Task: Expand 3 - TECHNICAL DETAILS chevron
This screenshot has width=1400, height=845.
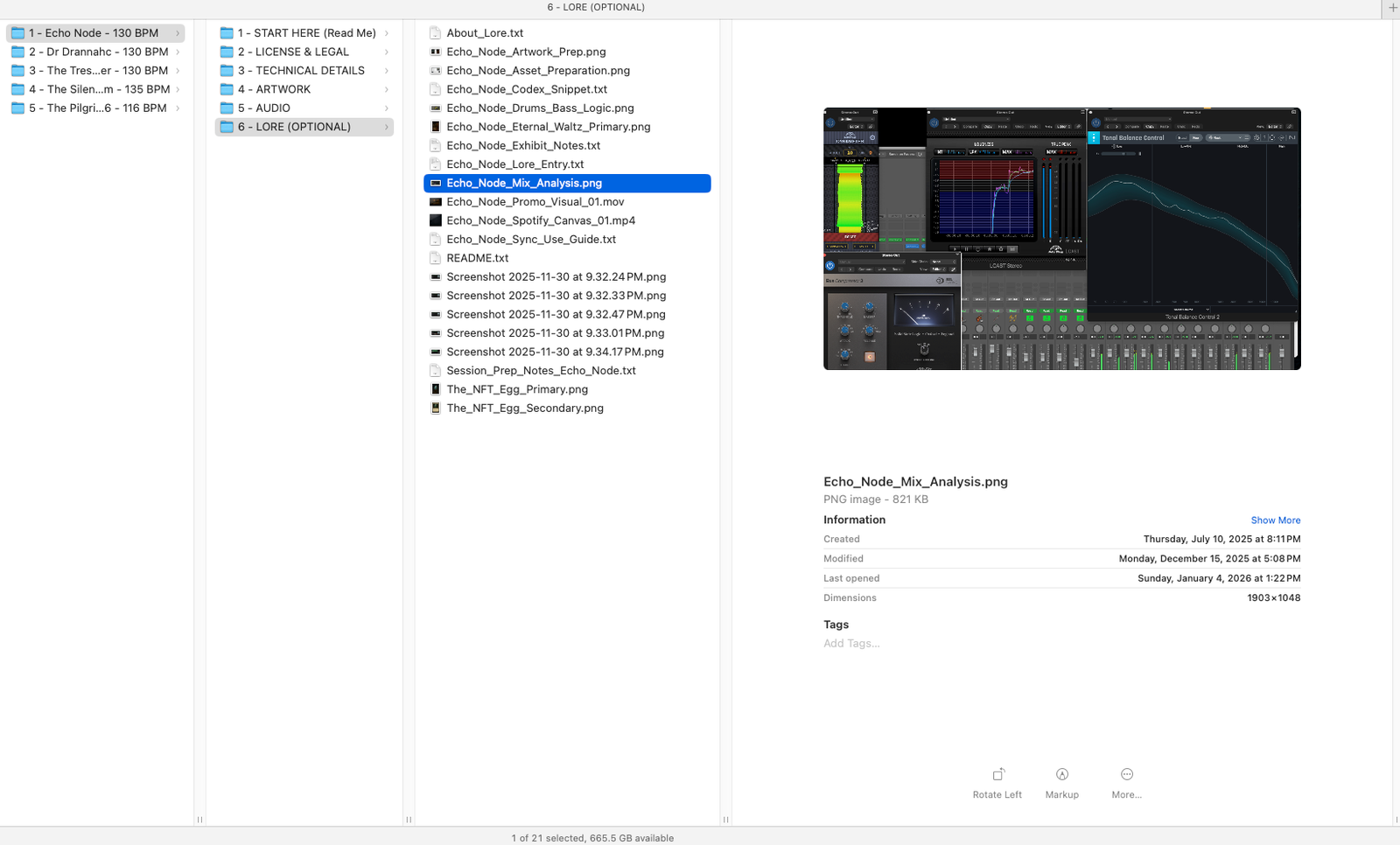Action: pyautogui.click(x=387, y=71)
